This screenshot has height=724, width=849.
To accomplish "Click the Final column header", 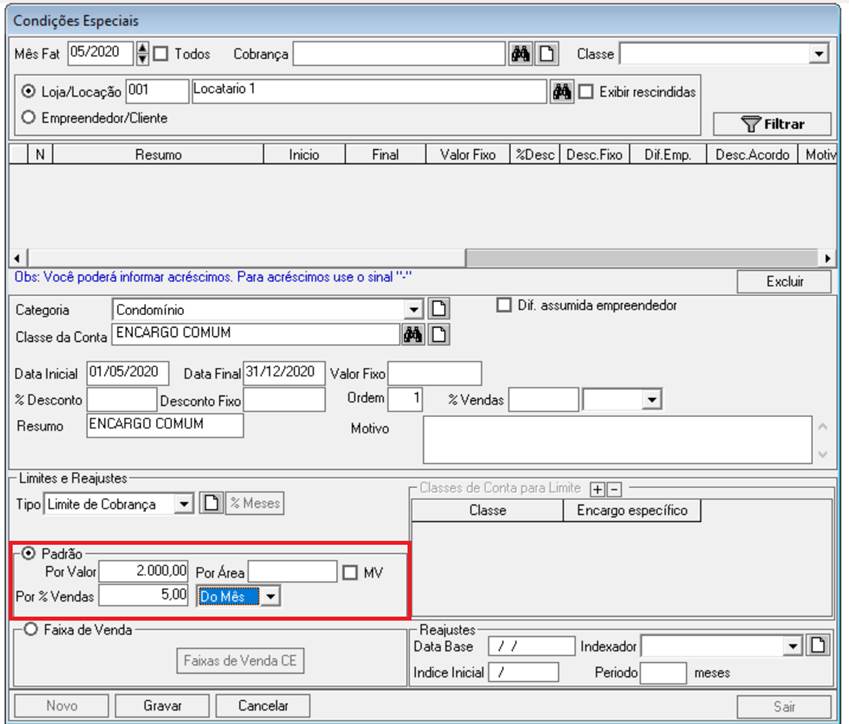I will pyautogui.click(x=386, y=155).
